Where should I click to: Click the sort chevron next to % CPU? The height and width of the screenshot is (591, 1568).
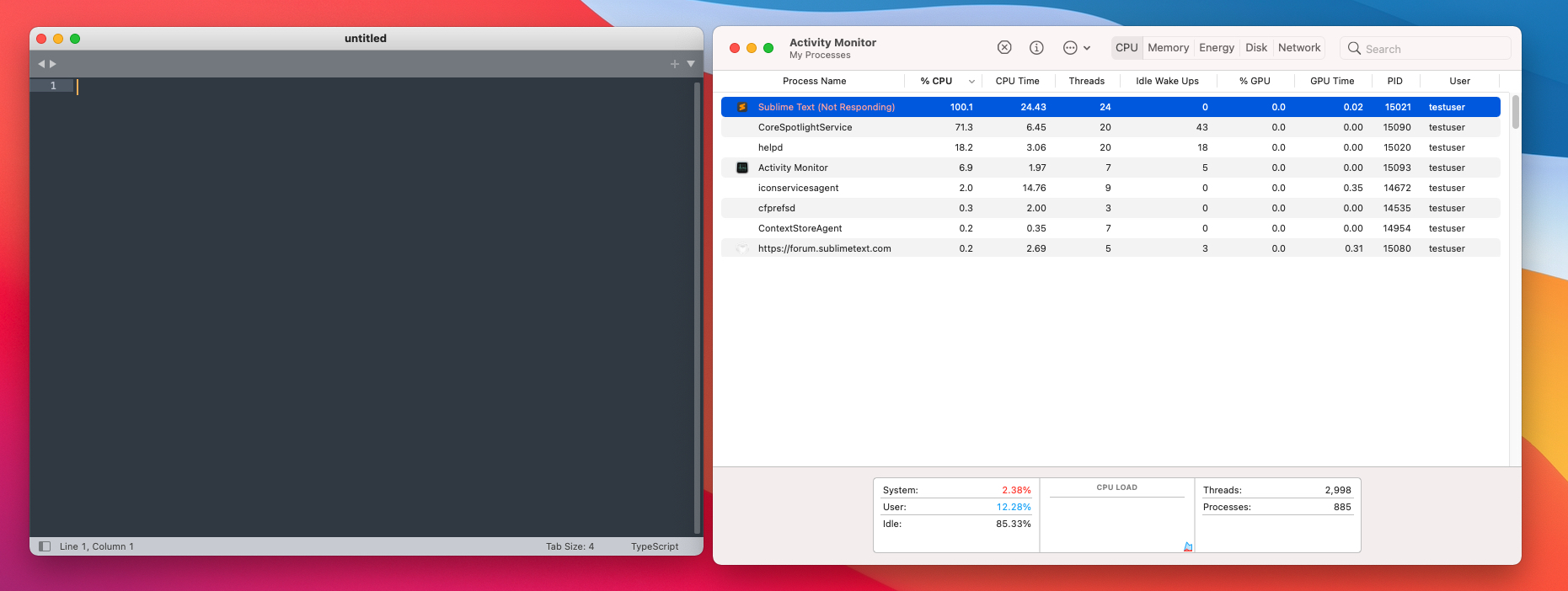click(x=971, y=82)
